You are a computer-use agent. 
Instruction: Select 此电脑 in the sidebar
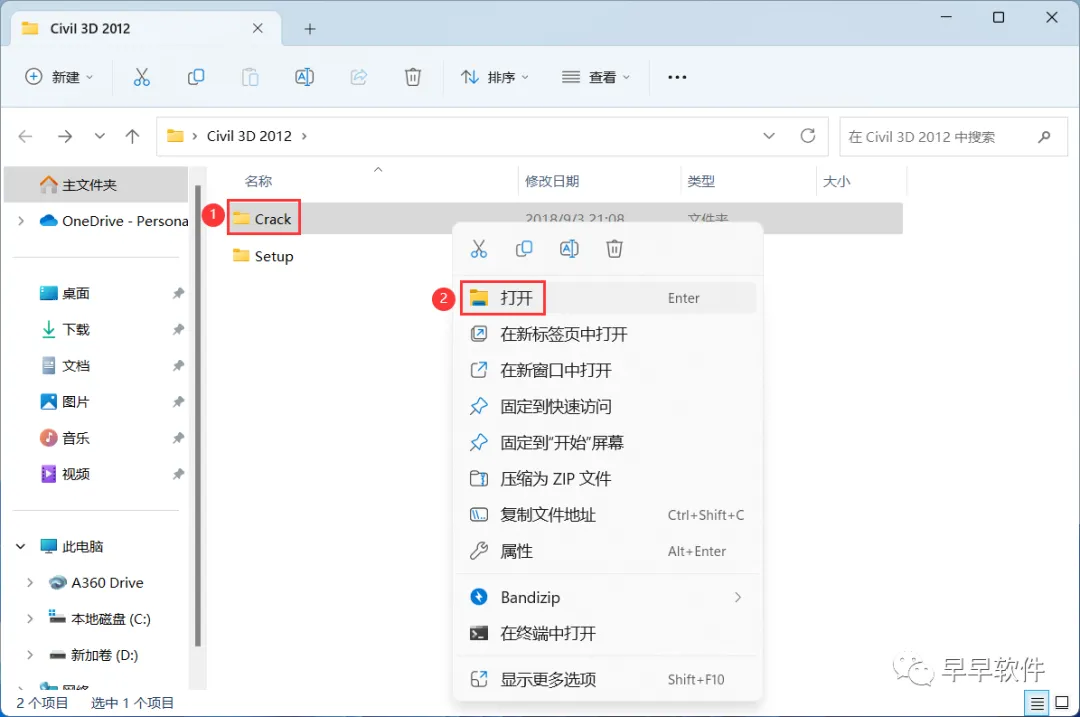tap(72, 546)
